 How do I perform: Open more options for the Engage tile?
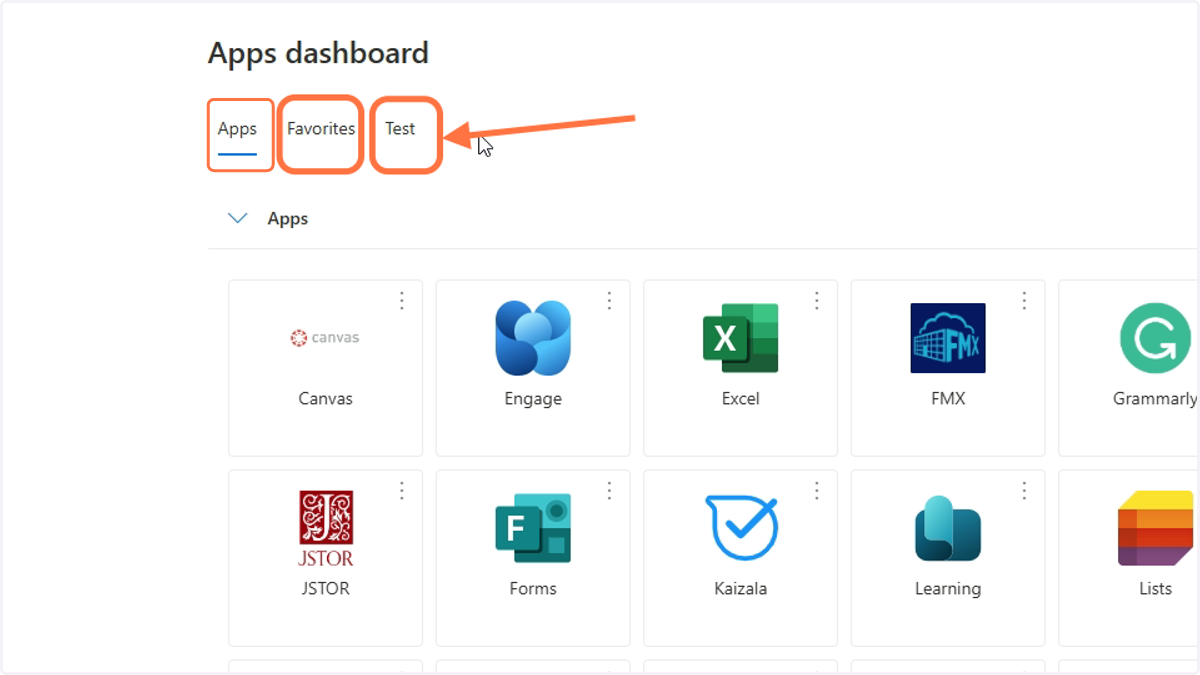click(609, 300)
